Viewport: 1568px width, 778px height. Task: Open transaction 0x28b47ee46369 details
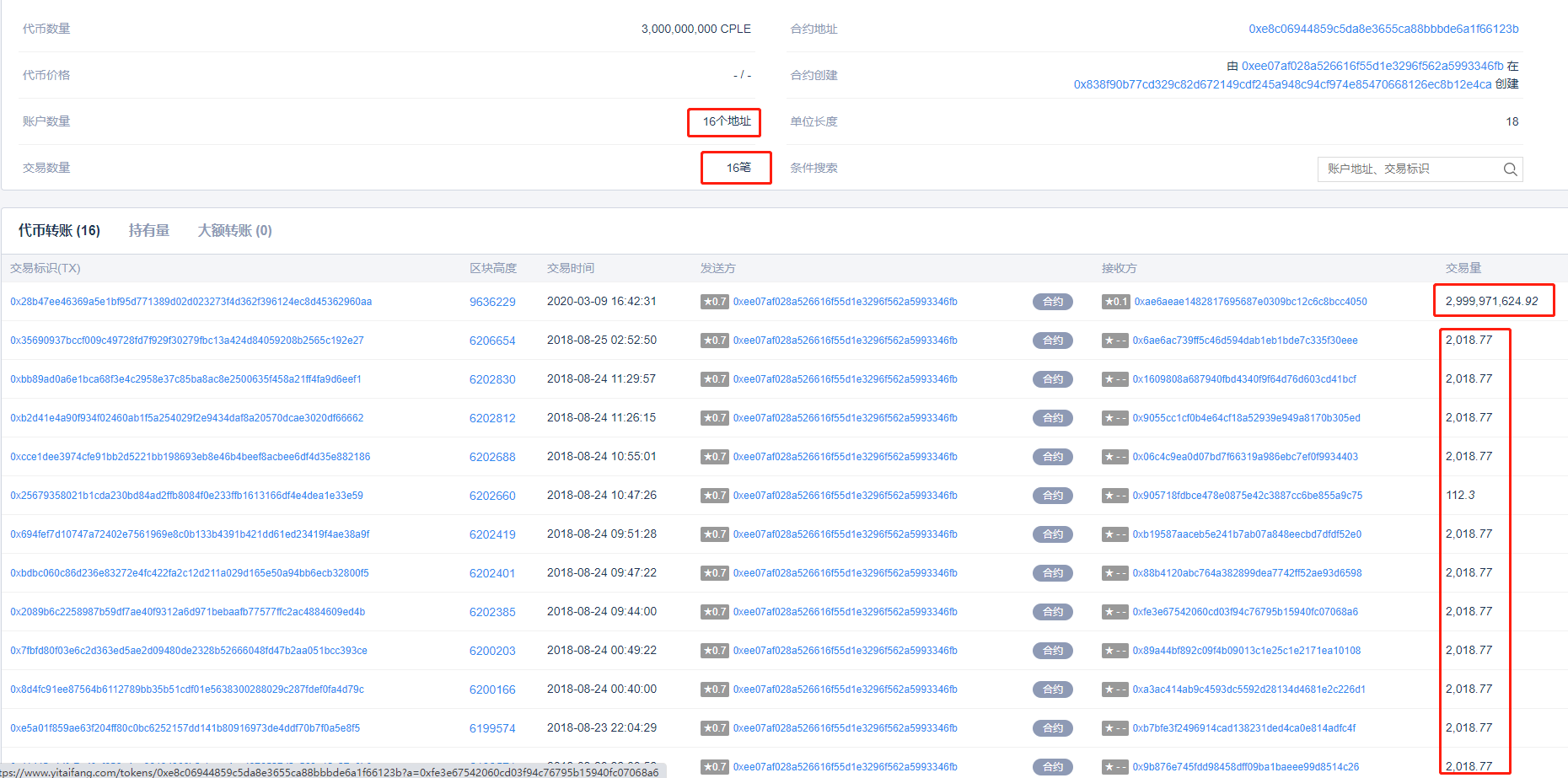[191, 302]
